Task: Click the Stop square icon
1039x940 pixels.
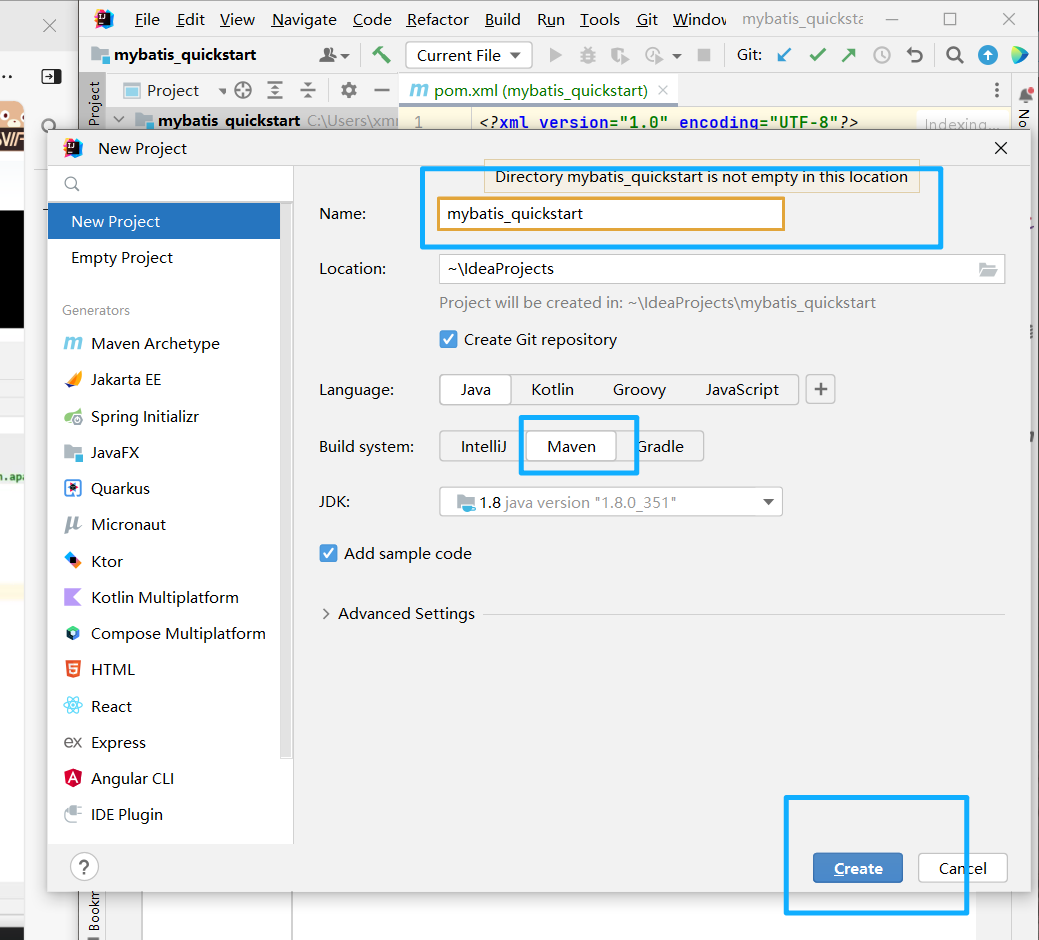Action: 704,55
